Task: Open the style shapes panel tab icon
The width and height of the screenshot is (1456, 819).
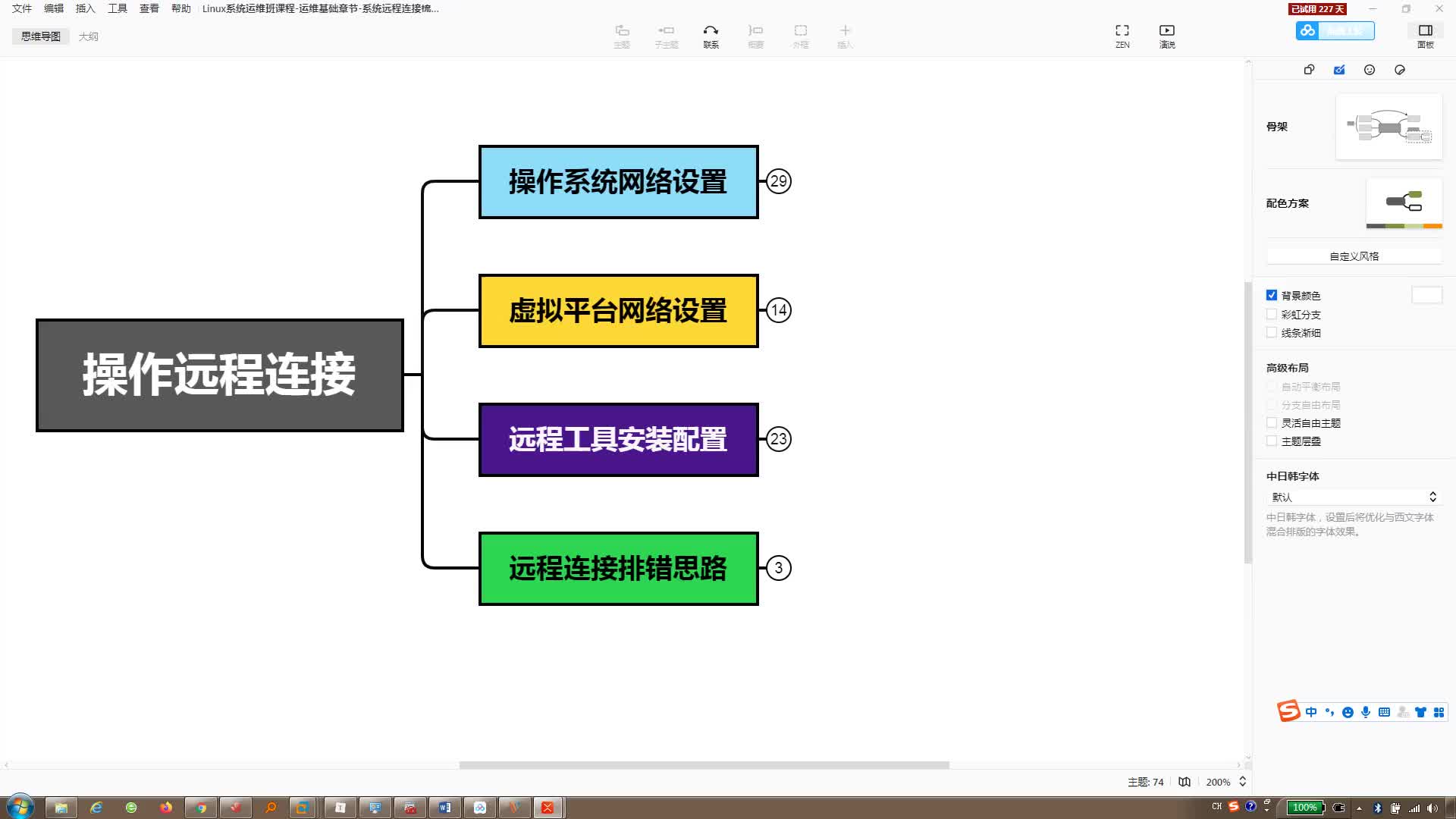Action: click(1309, 70)
